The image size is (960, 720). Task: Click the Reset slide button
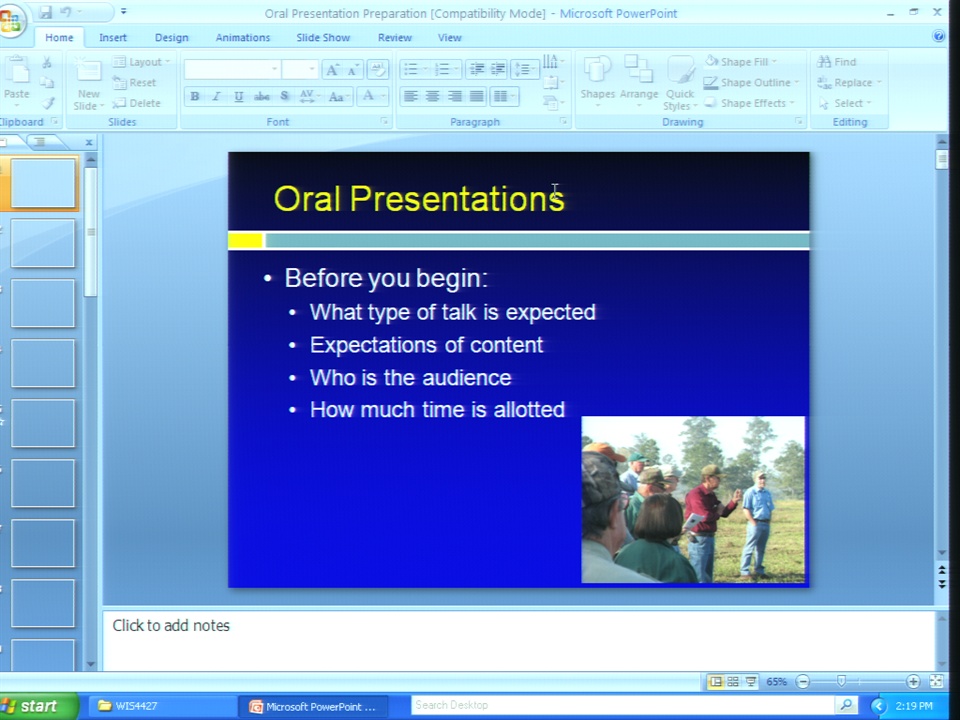click(x=135, y=82)
